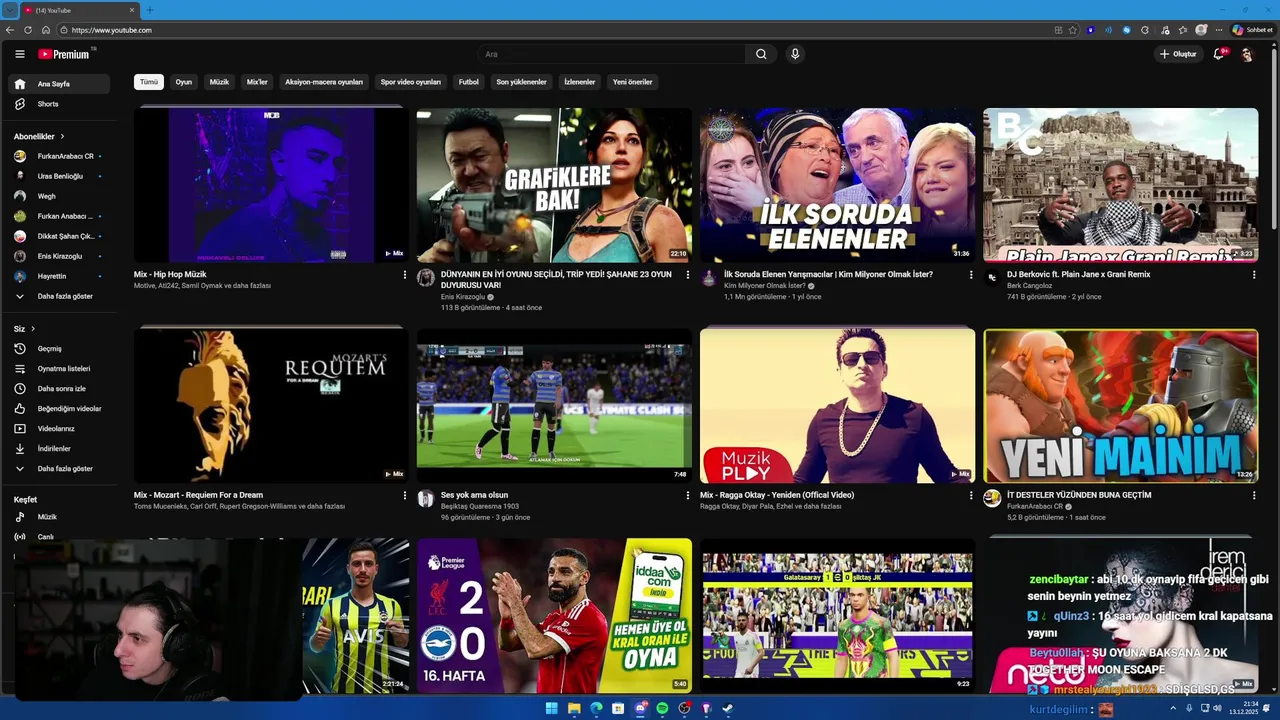Open the YouTube hamburger guide menu

pyautogui.click(x=19, y=54)
